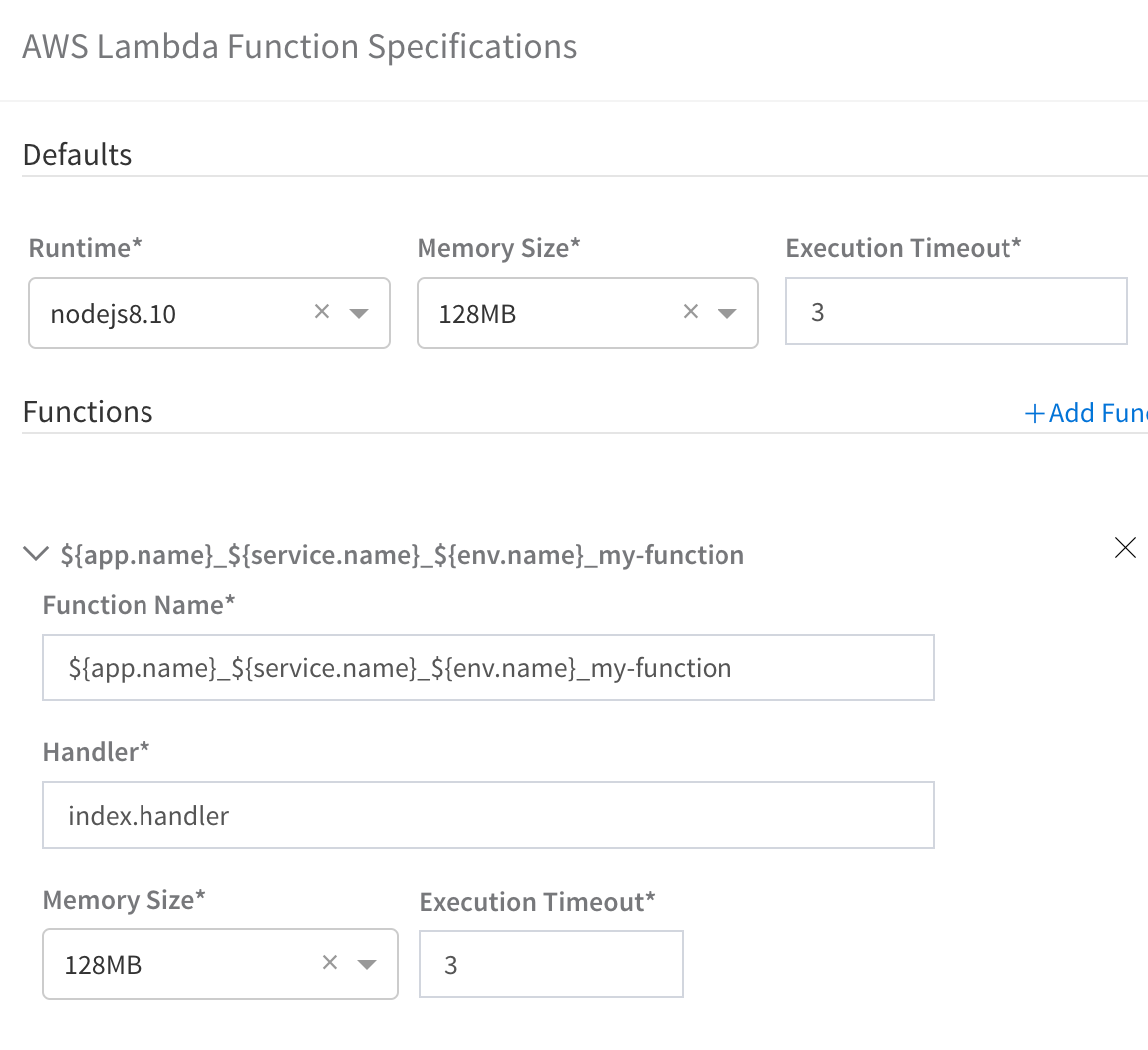Click the my-function section header title

click(x=402, y=555)
